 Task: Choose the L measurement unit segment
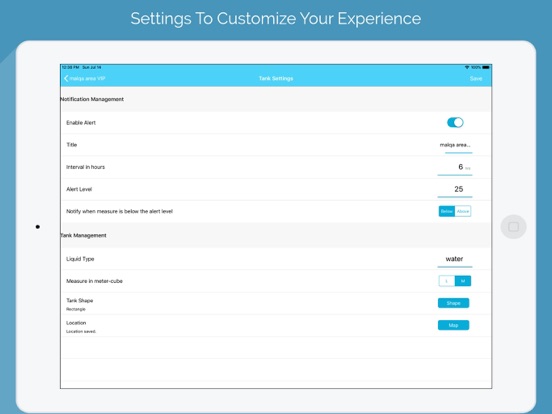click(447, 281)
